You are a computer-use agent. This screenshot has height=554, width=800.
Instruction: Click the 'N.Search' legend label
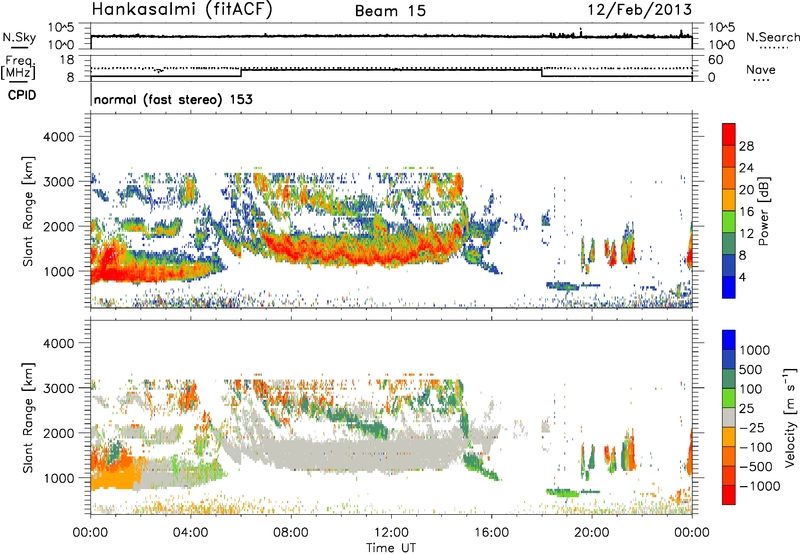pos(772,37)
